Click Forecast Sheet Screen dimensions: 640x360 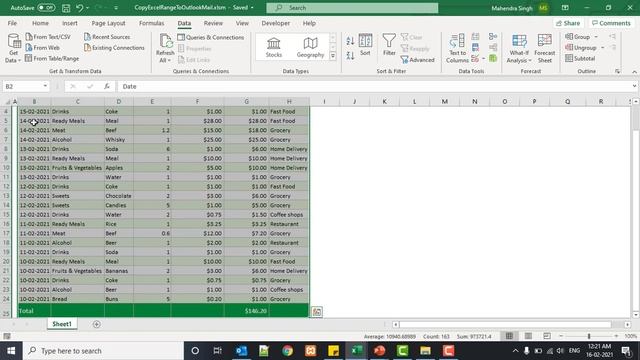[x=544, y=49]
